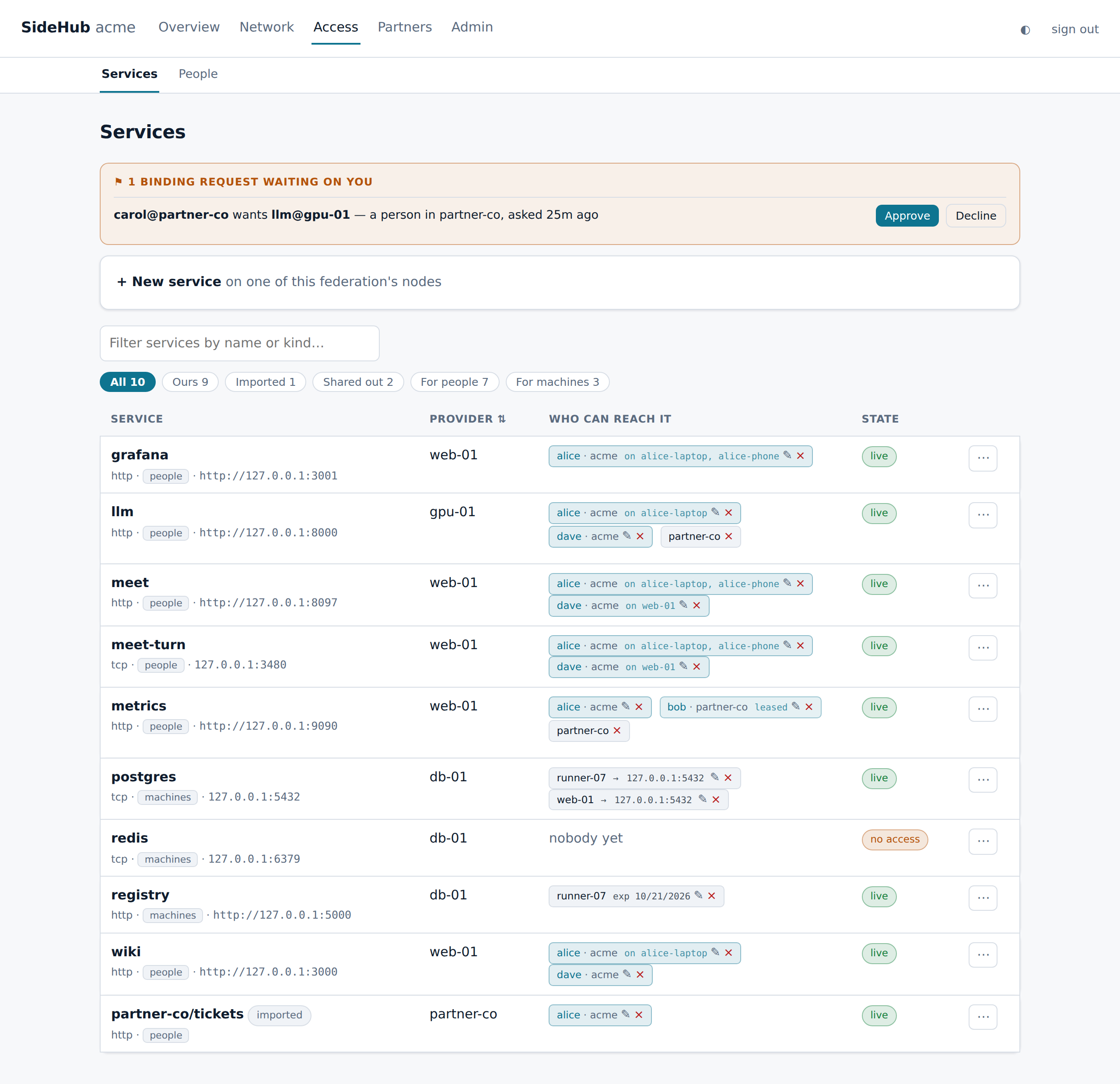Open the more menu for partner-co/tickets
Viewport: 1120px width, 1084px height.
[x=983, y=1018]
